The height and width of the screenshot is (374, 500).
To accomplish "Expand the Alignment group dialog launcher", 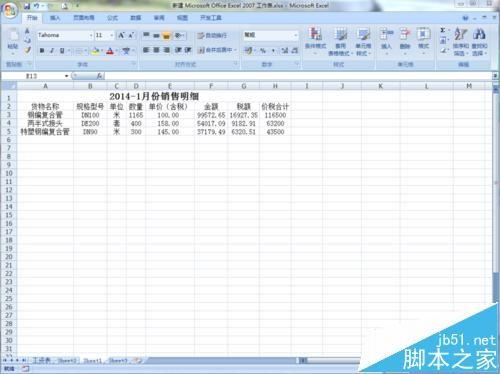I will (x=236, y=64).
